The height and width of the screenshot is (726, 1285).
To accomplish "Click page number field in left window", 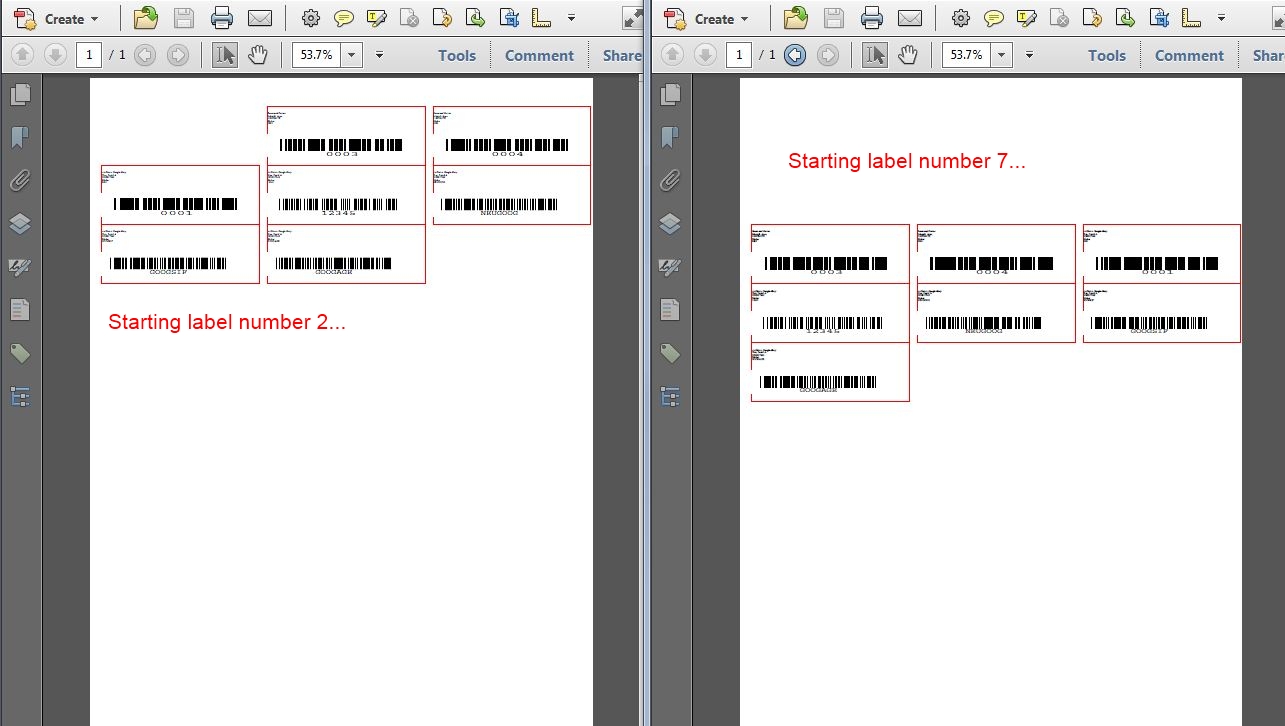I will 90,55.
